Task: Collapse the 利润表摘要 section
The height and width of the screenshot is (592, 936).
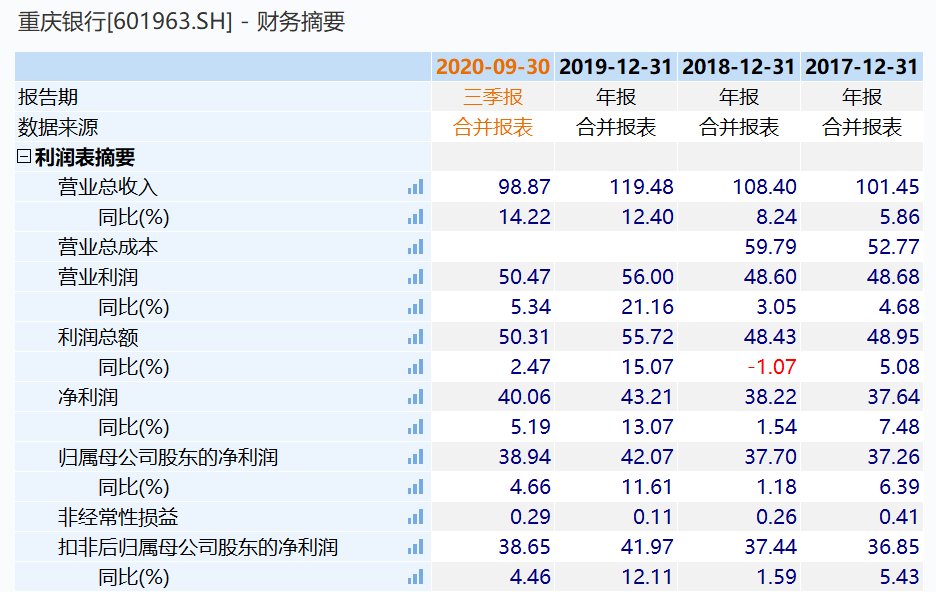Action: pyautogui.click(x=22, y=156)
